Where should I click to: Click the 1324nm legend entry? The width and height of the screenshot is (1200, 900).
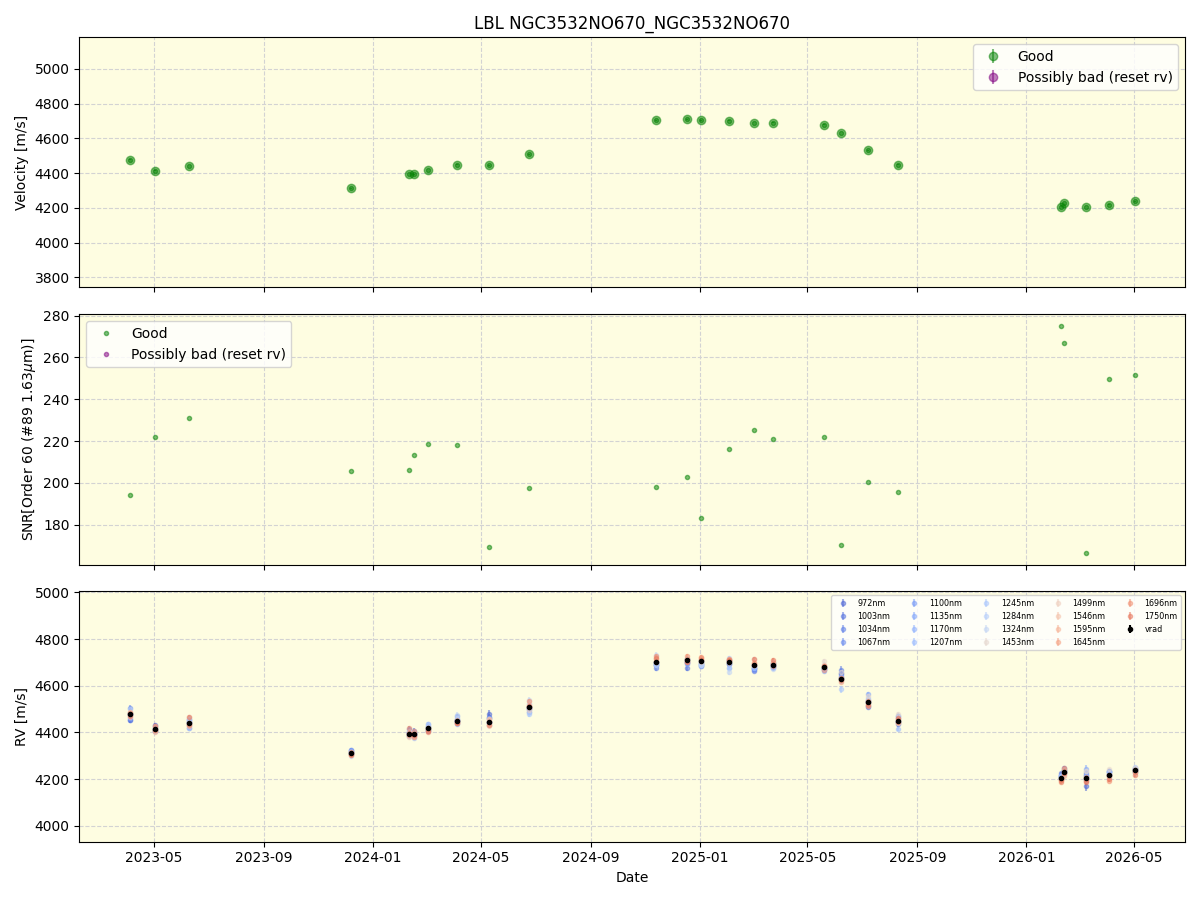1007,629
